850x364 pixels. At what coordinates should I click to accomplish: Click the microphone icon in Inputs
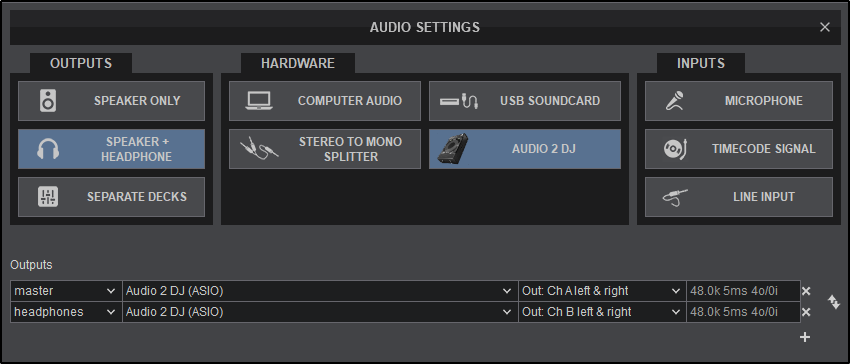point(675,101)
